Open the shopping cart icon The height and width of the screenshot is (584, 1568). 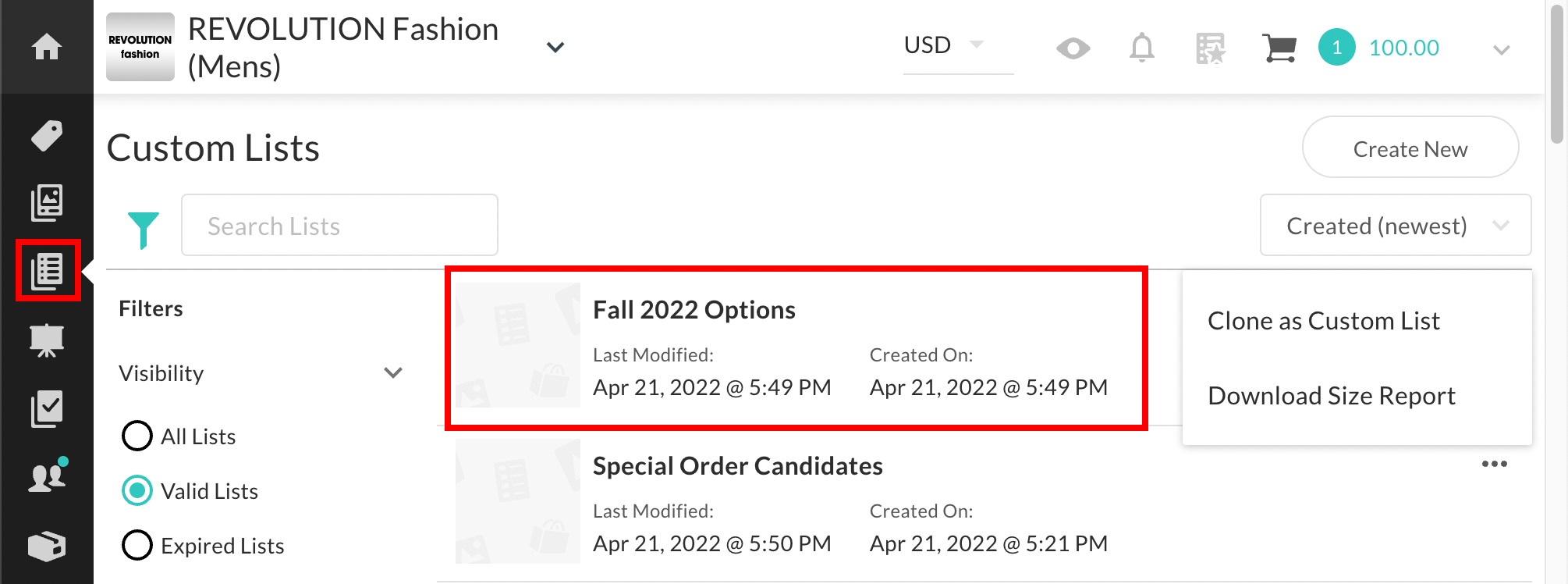pos(1279,48)
